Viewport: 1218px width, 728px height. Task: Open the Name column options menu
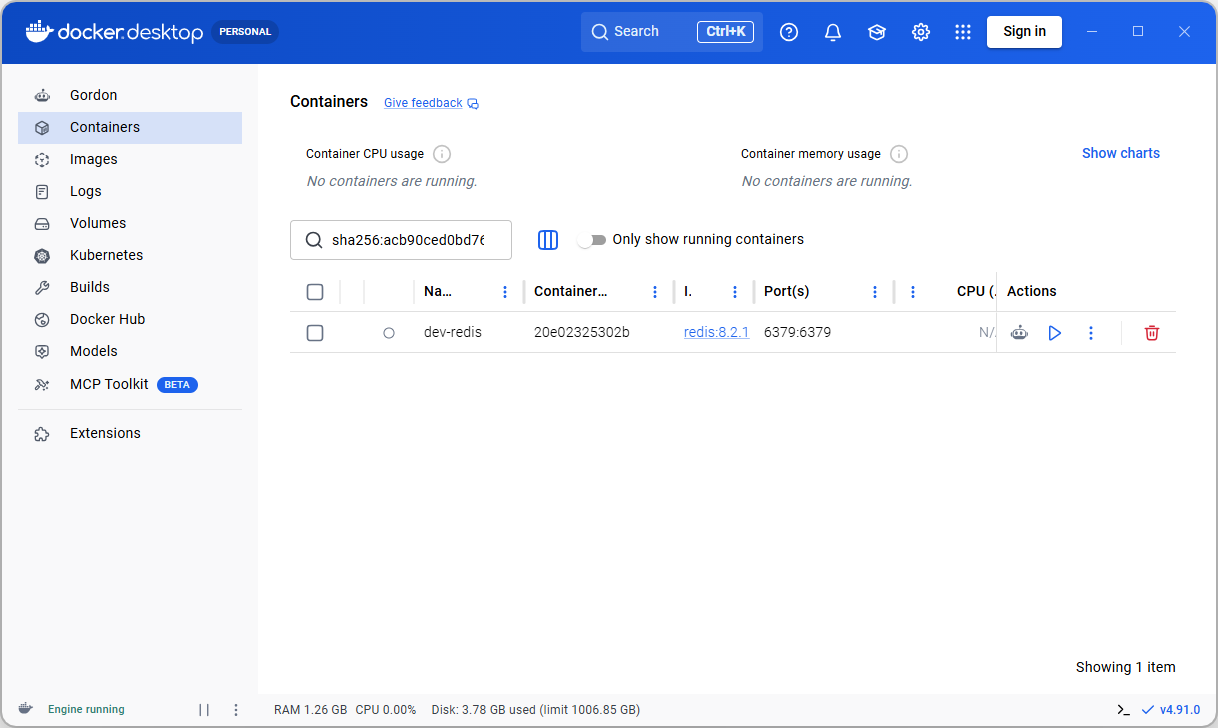point(505,292)
